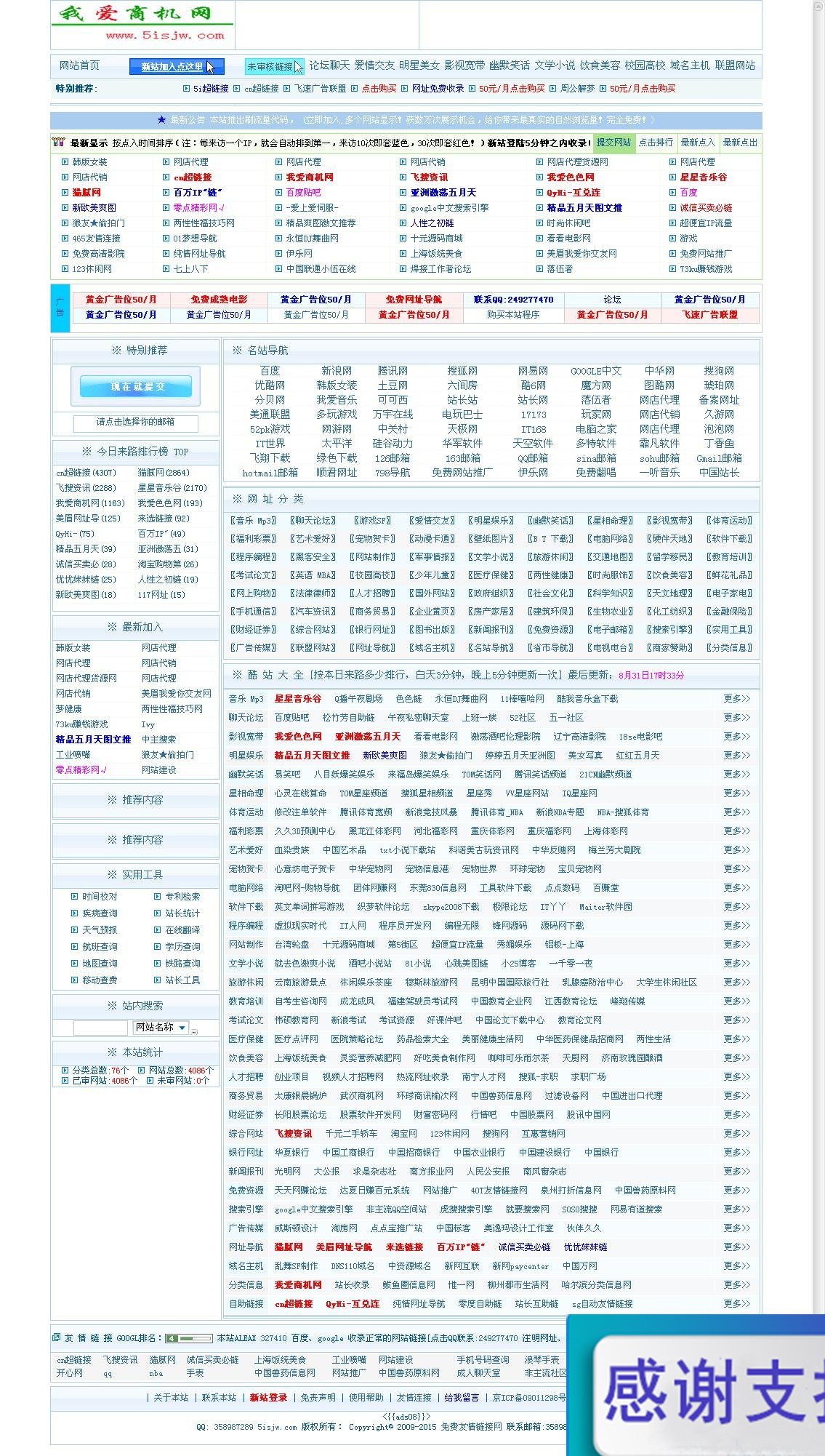Switch to the 最新点入 tab
Screen dimensions: 825x1456
pyautogui.click(x=698, y=143)
